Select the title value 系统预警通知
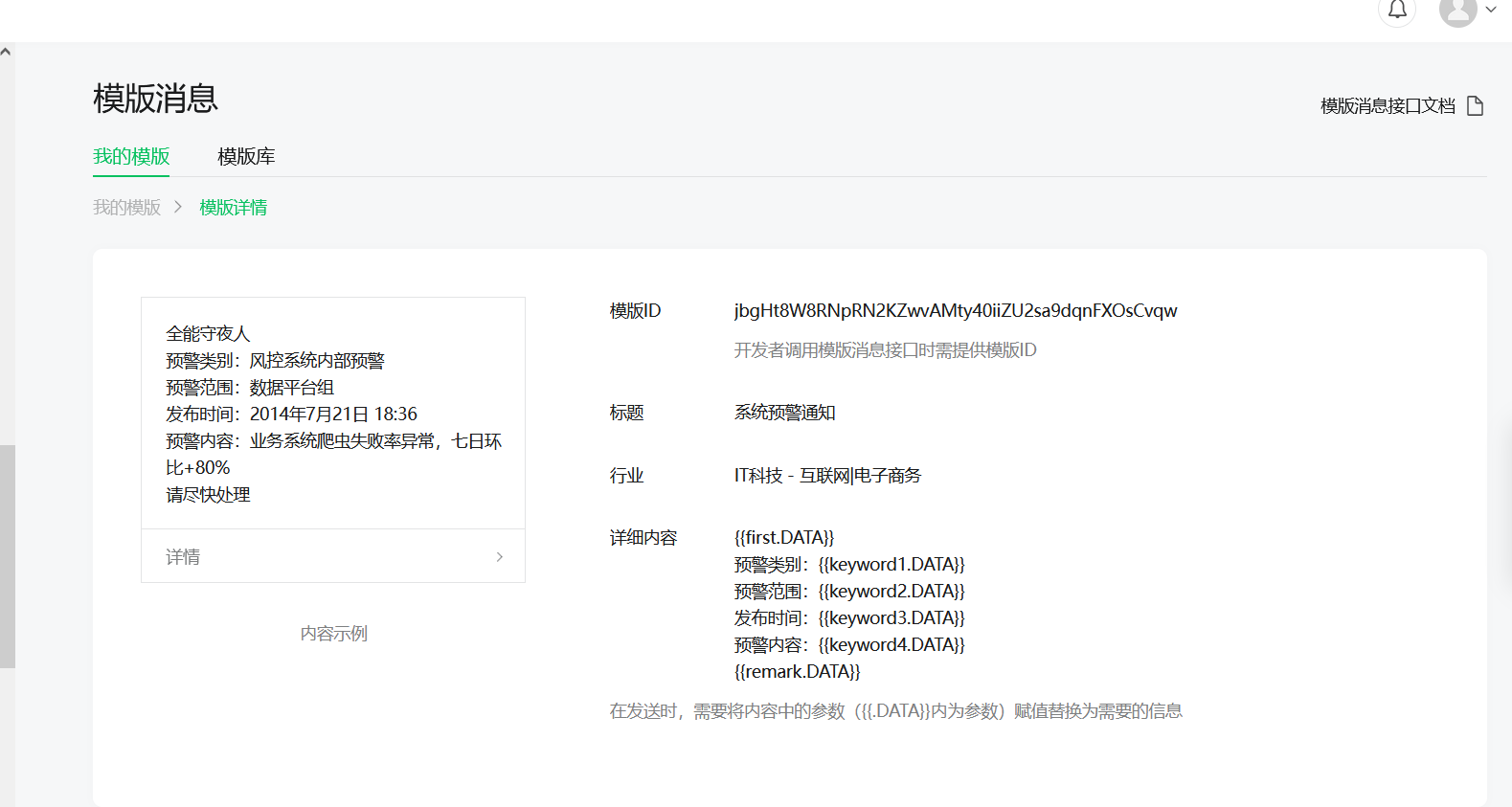This screenshot has height=807, width=1512. (x=785, y=413)
